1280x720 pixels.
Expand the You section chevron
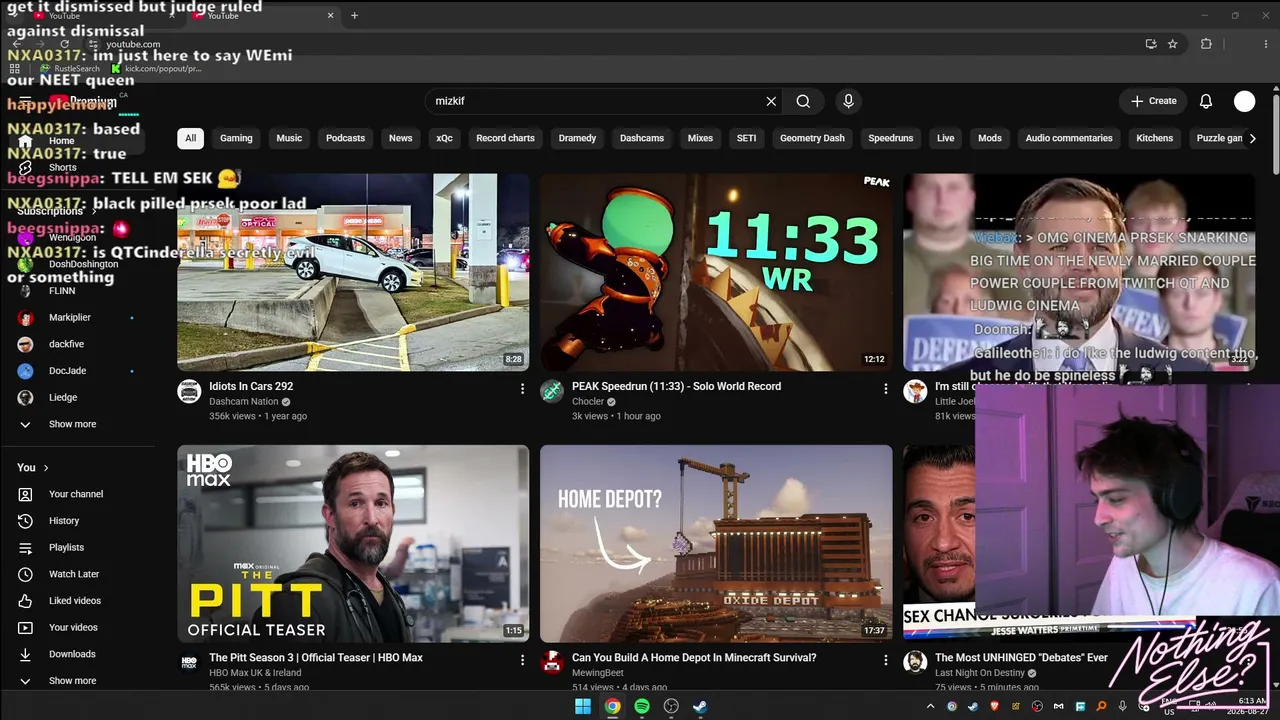[46, 467]
